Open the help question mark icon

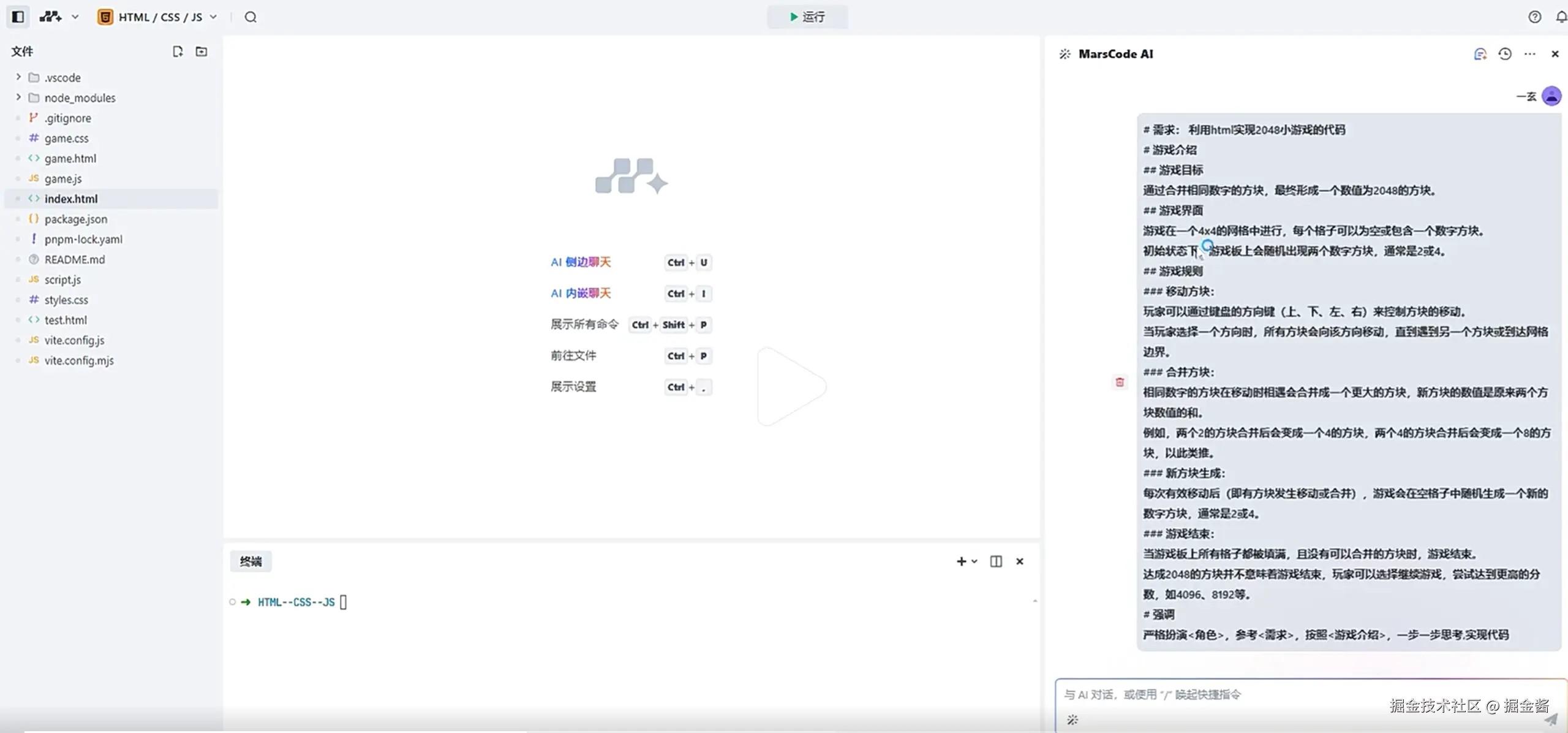click(1534, 17)
